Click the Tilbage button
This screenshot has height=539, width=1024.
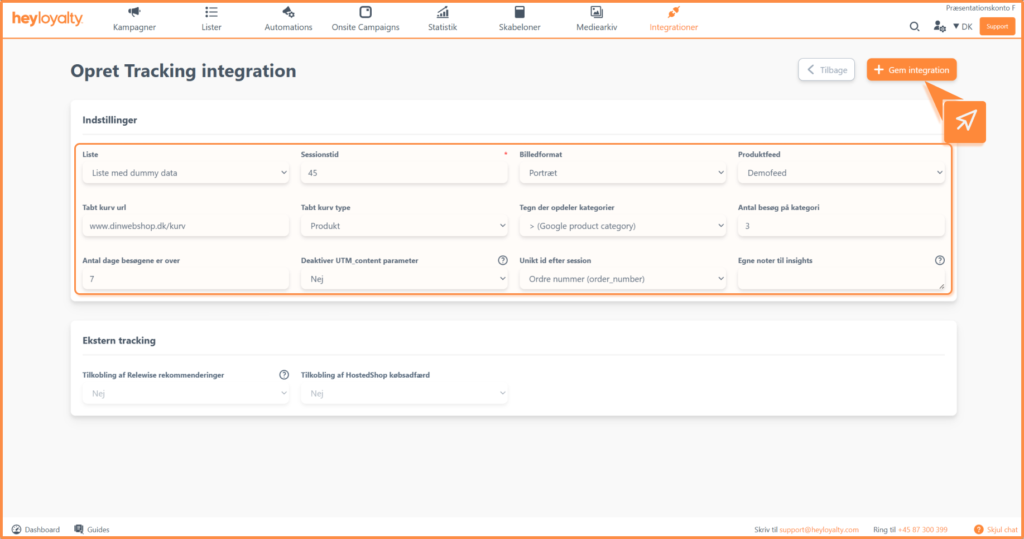826,70
